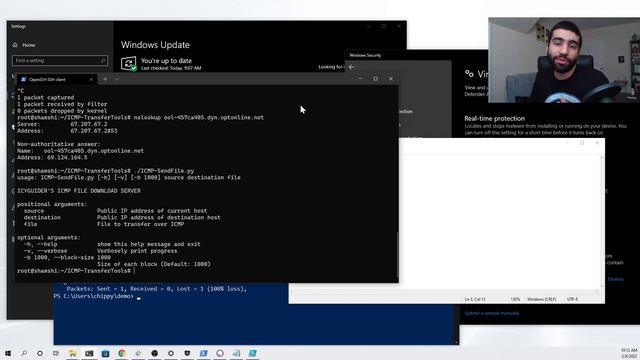The image size is (640, 360).
Task: Click Submit a sample manually link
Action: click(492, 313)
